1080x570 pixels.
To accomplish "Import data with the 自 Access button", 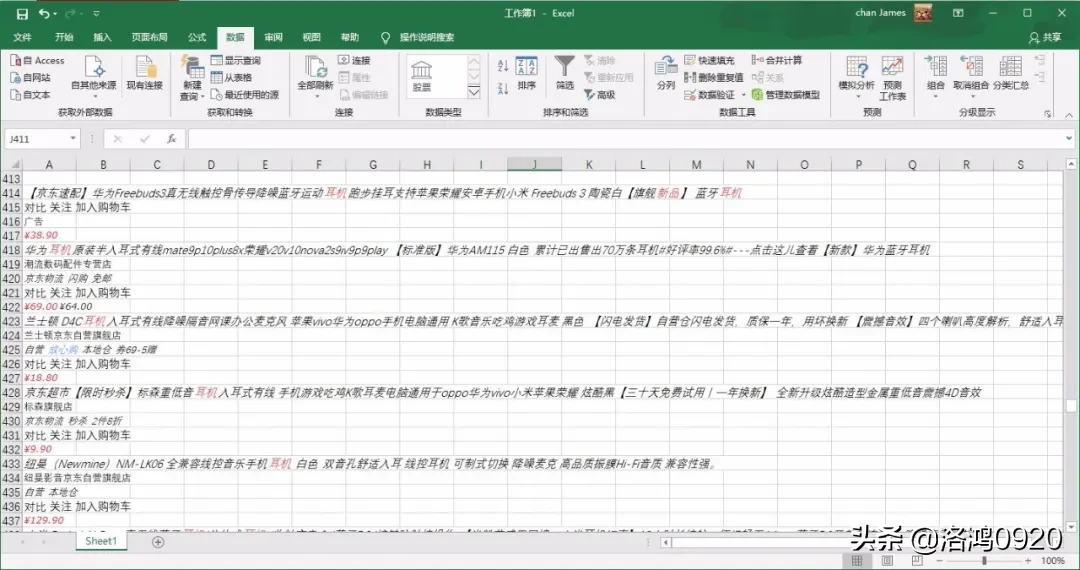I will point(37,61).
